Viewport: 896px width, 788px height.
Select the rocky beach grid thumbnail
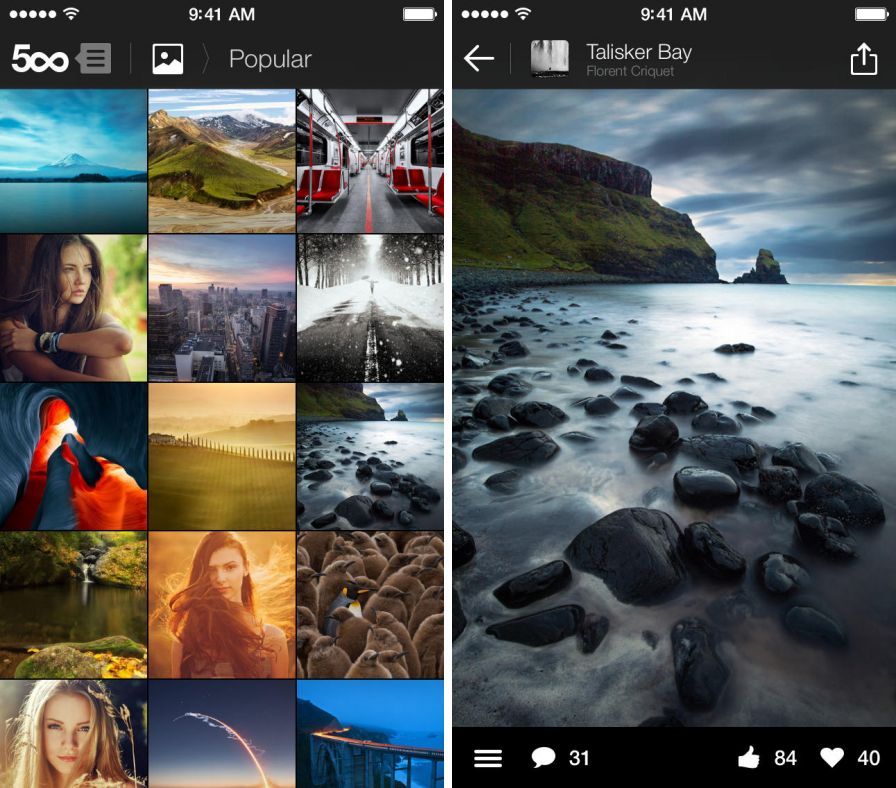coord(370,456)
